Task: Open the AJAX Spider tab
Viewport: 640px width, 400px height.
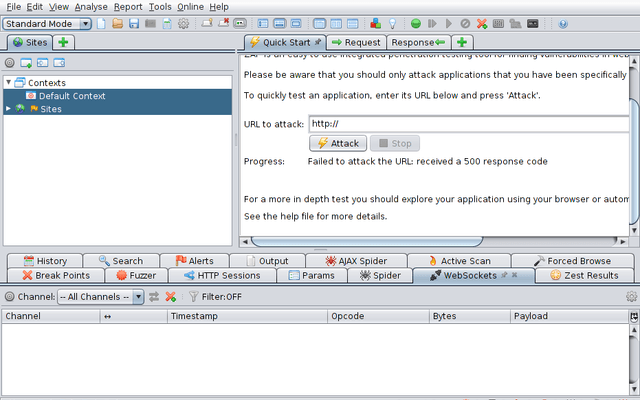Action: (x=356, y=261)
